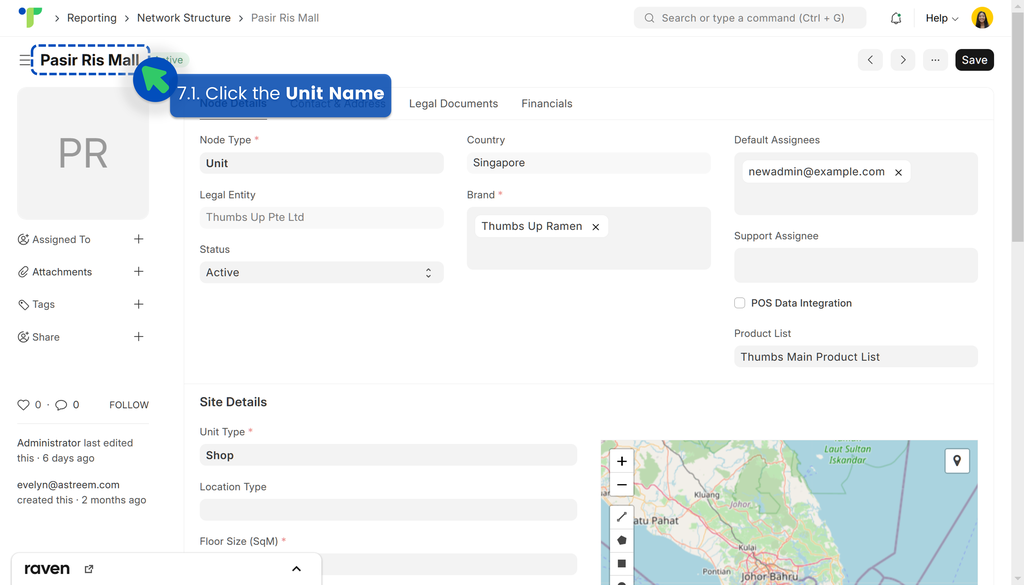
Task: Focus the search command bar
Action: coord(750,18)
